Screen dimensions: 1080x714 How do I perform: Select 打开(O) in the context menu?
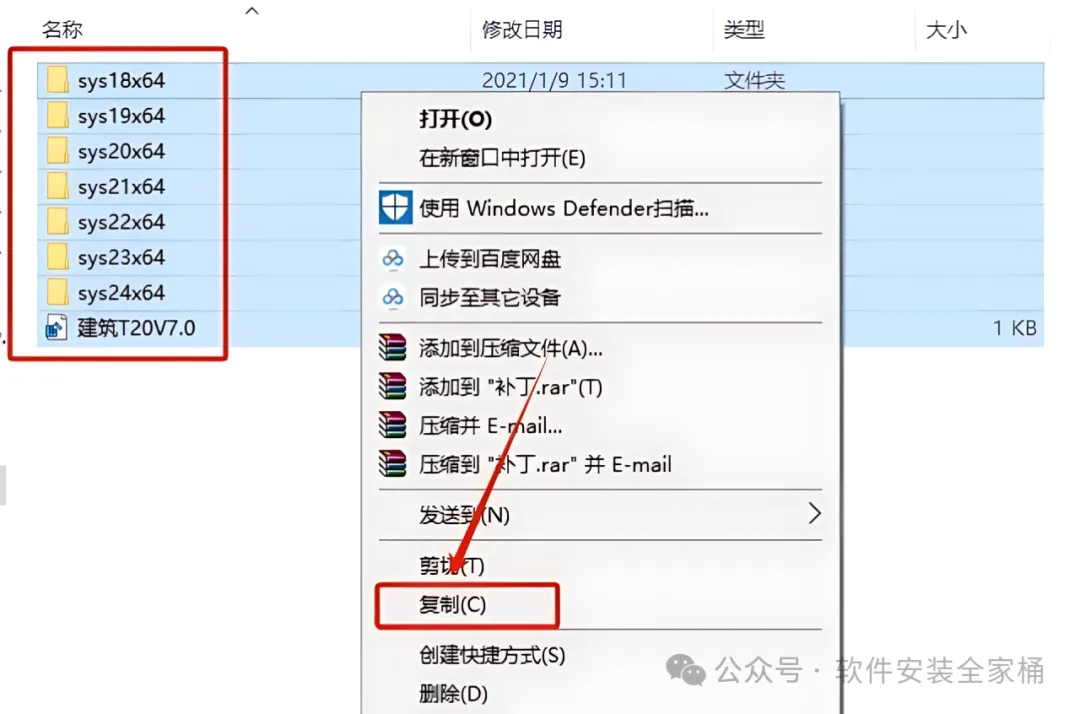click(x=455, y=119)
